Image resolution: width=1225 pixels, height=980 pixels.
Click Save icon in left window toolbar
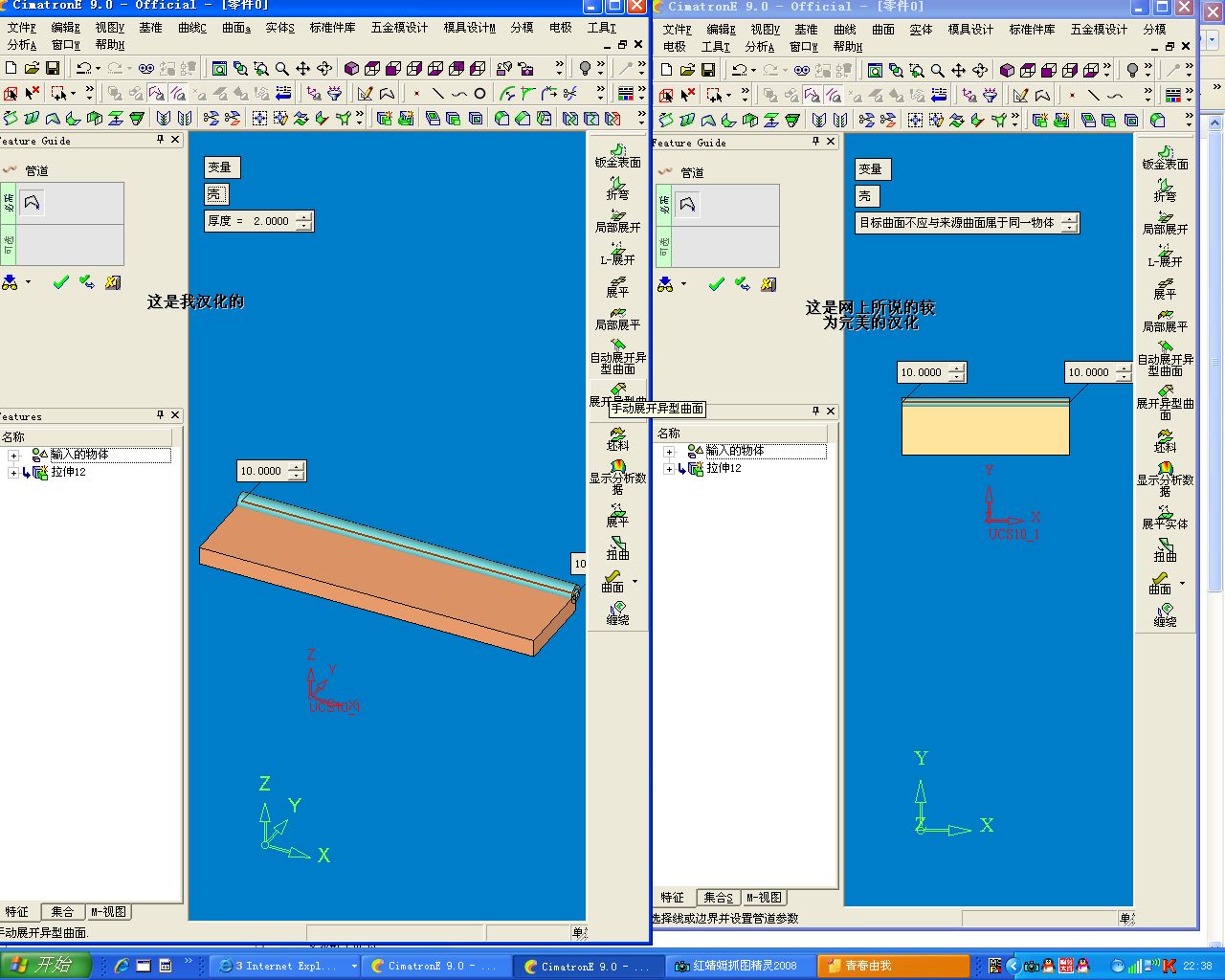[x=53, y=69]
